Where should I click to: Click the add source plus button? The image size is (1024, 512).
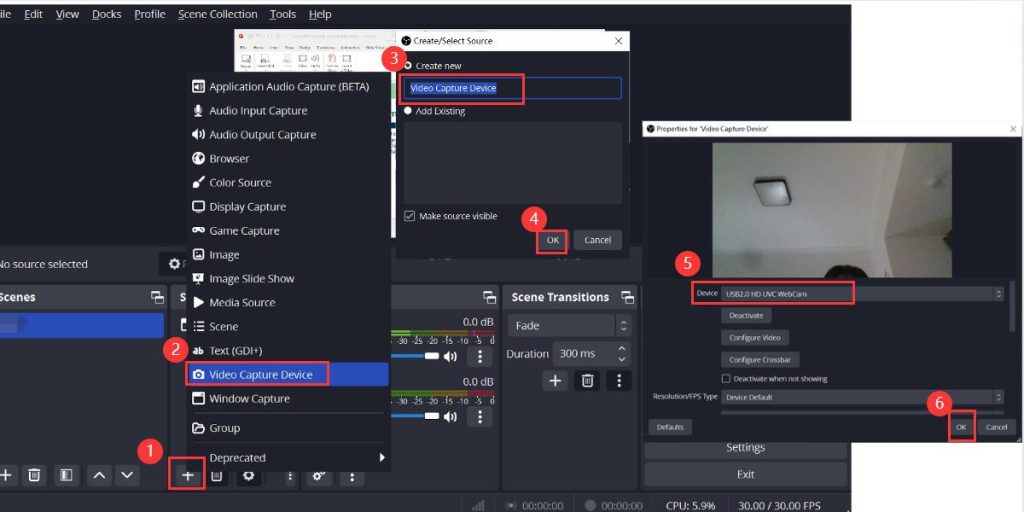(187, 475)
